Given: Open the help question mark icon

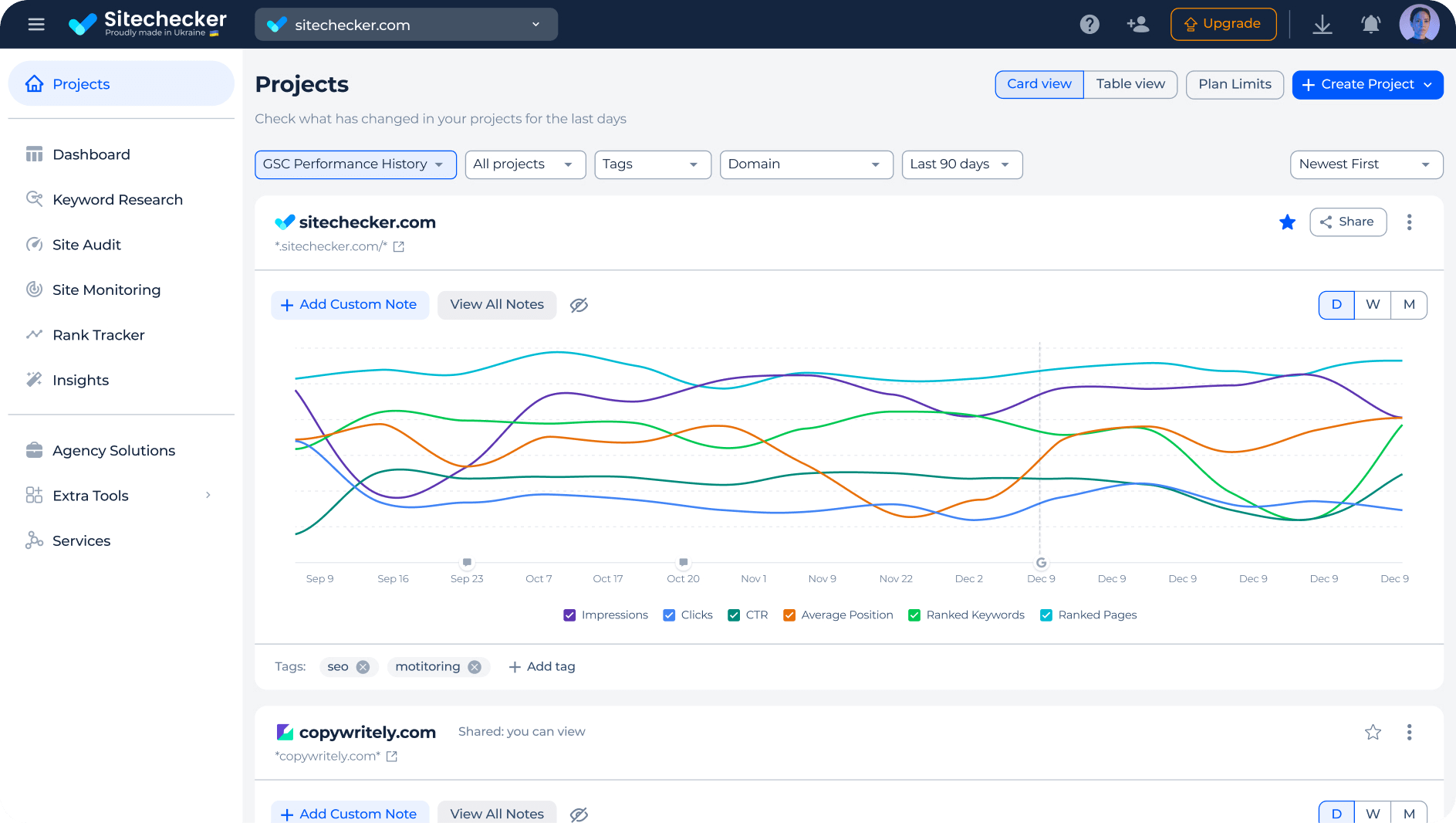Looking at the screenshot, I should (1089, 25).
